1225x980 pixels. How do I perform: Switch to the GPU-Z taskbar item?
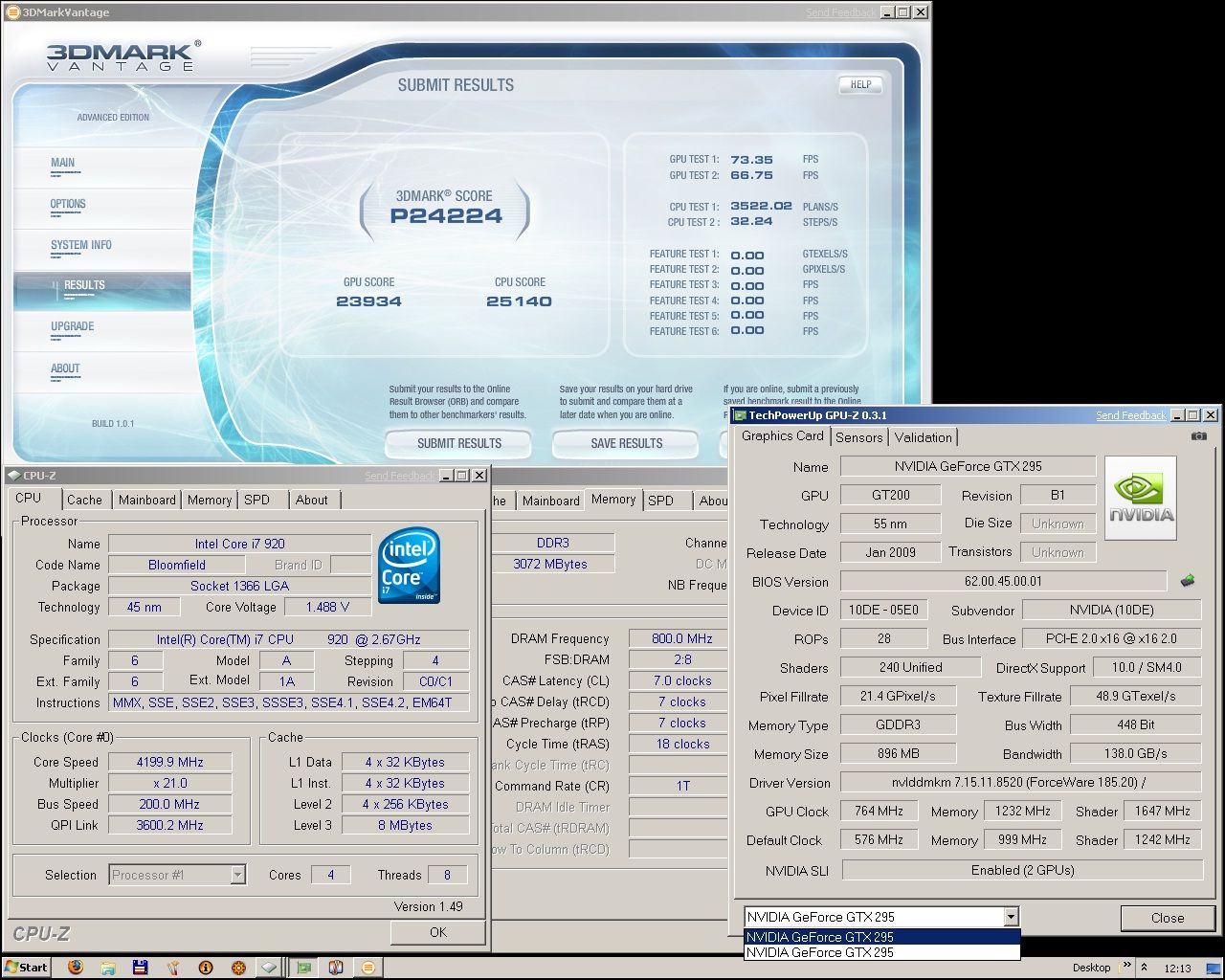tap(304, 968)
